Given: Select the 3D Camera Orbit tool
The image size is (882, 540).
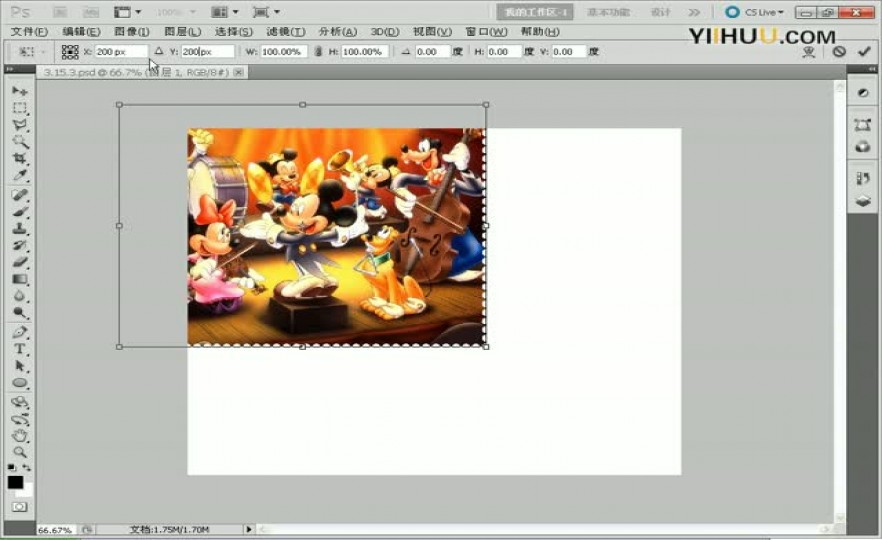Looking at the screenshot, I should [20, 419].
